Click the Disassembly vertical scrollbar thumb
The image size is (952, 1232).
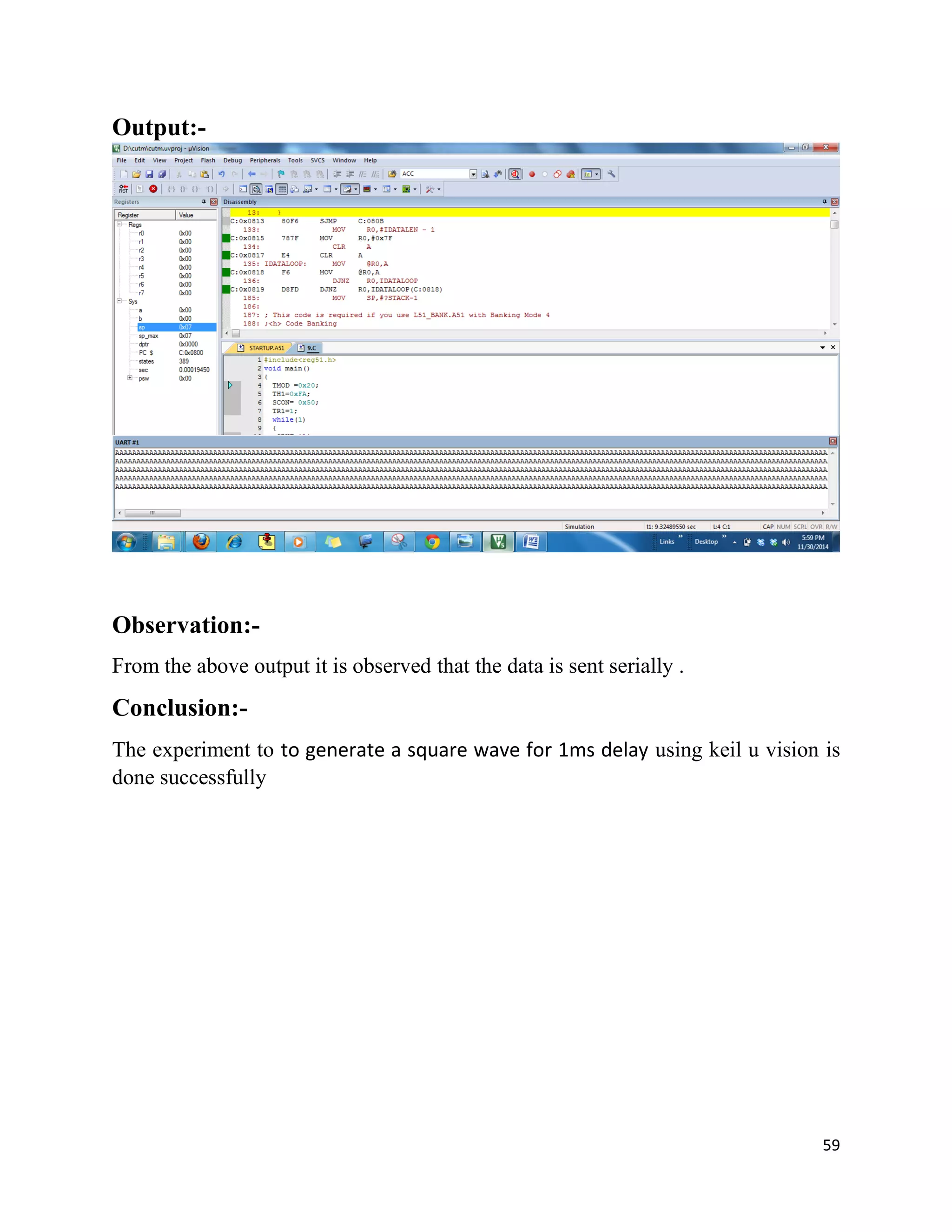pyautogui.click(x=835, y=225)
